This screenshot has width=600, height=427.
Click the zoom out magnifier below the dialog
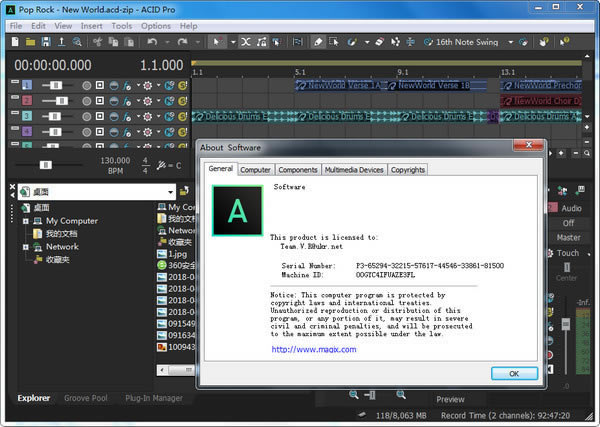[x=354, y=394]
